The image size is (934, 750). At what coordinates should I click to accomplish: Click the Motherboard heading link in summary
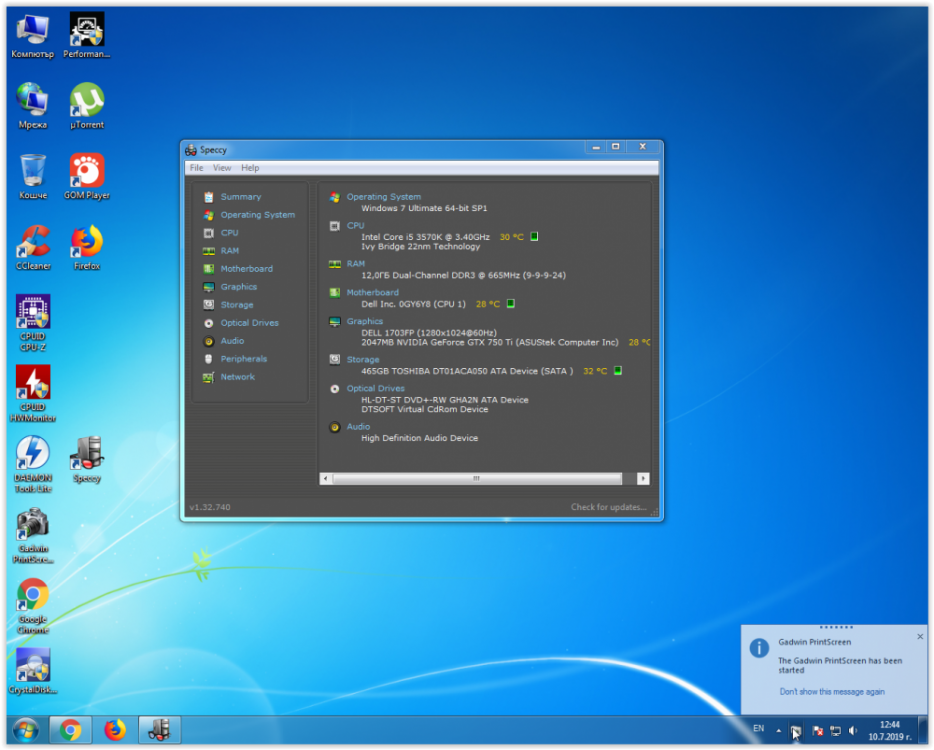(373, 292)
